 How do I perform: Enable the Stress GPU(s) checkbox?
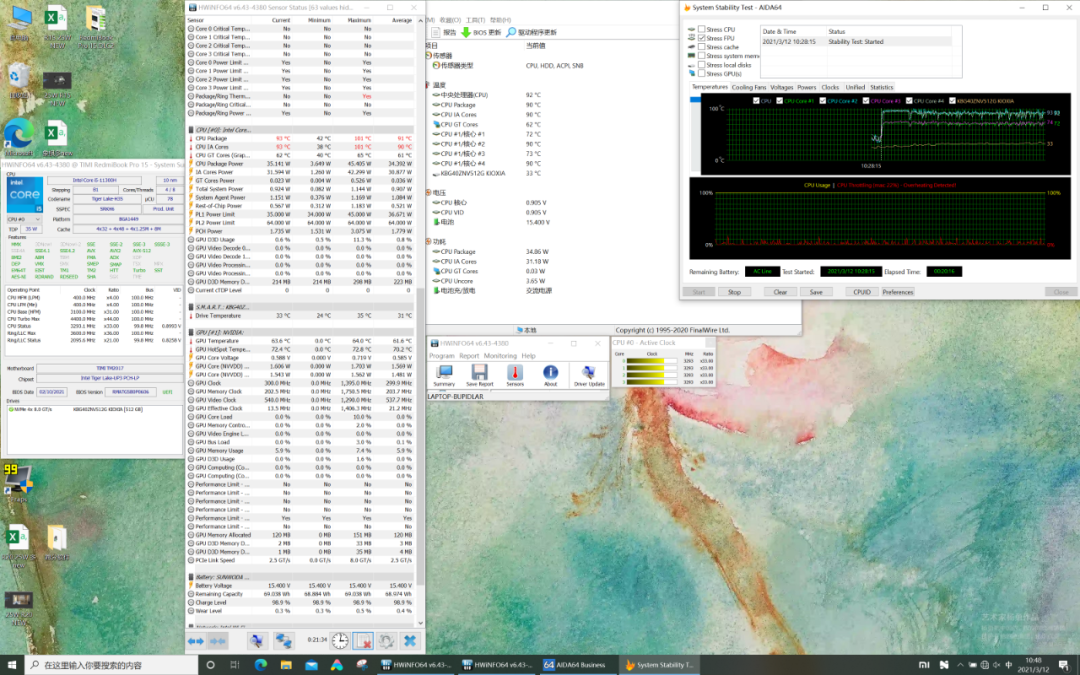701,74
